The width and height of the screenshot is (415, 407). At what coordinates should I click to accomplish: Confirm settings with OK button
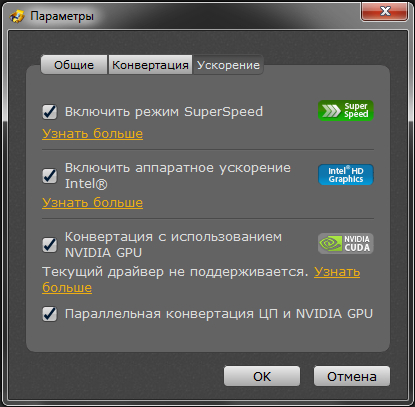coord(262,376)
